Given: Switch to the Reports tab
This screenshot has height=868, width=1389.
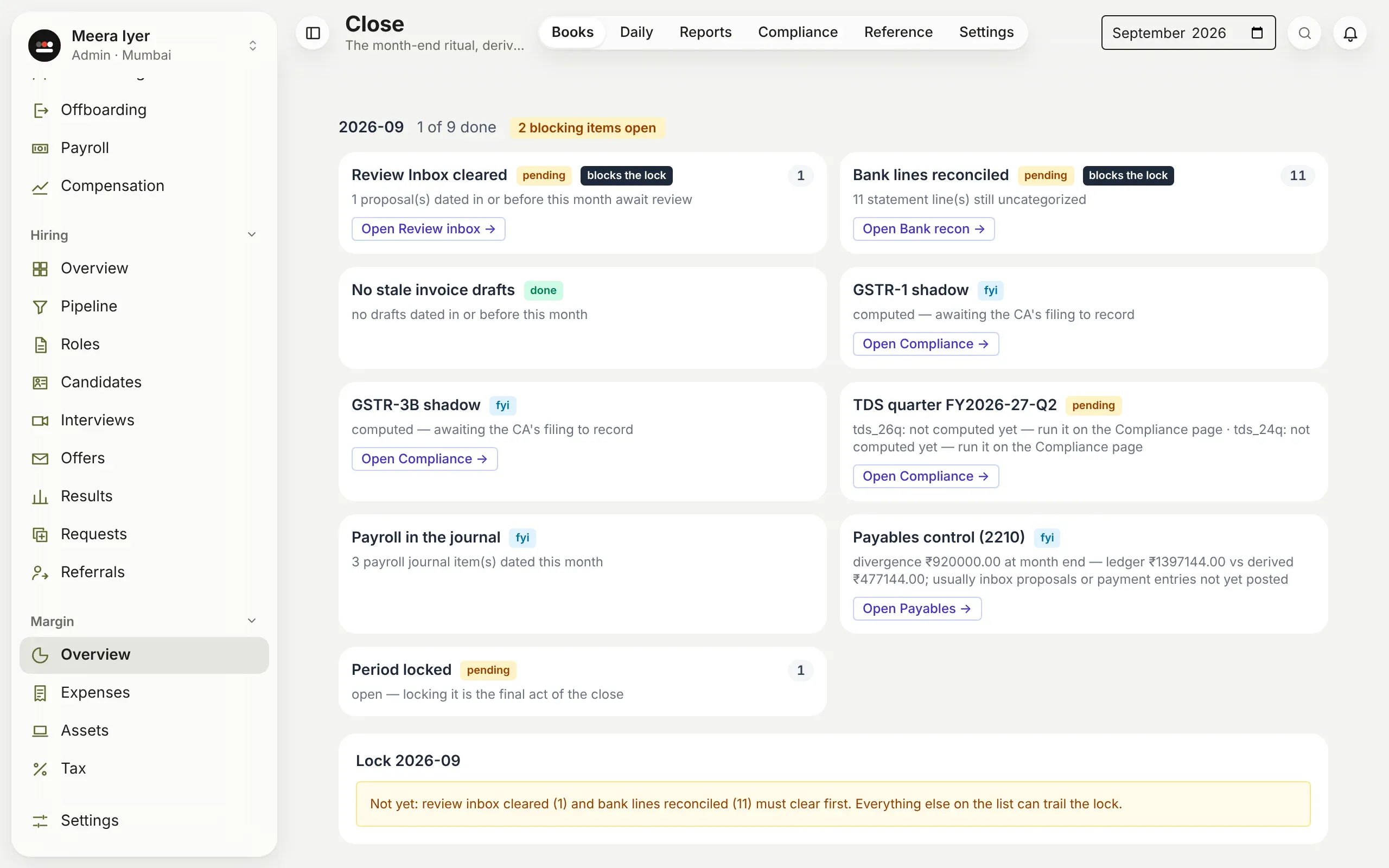Looking at the screenshot, I should coord(705,32).
